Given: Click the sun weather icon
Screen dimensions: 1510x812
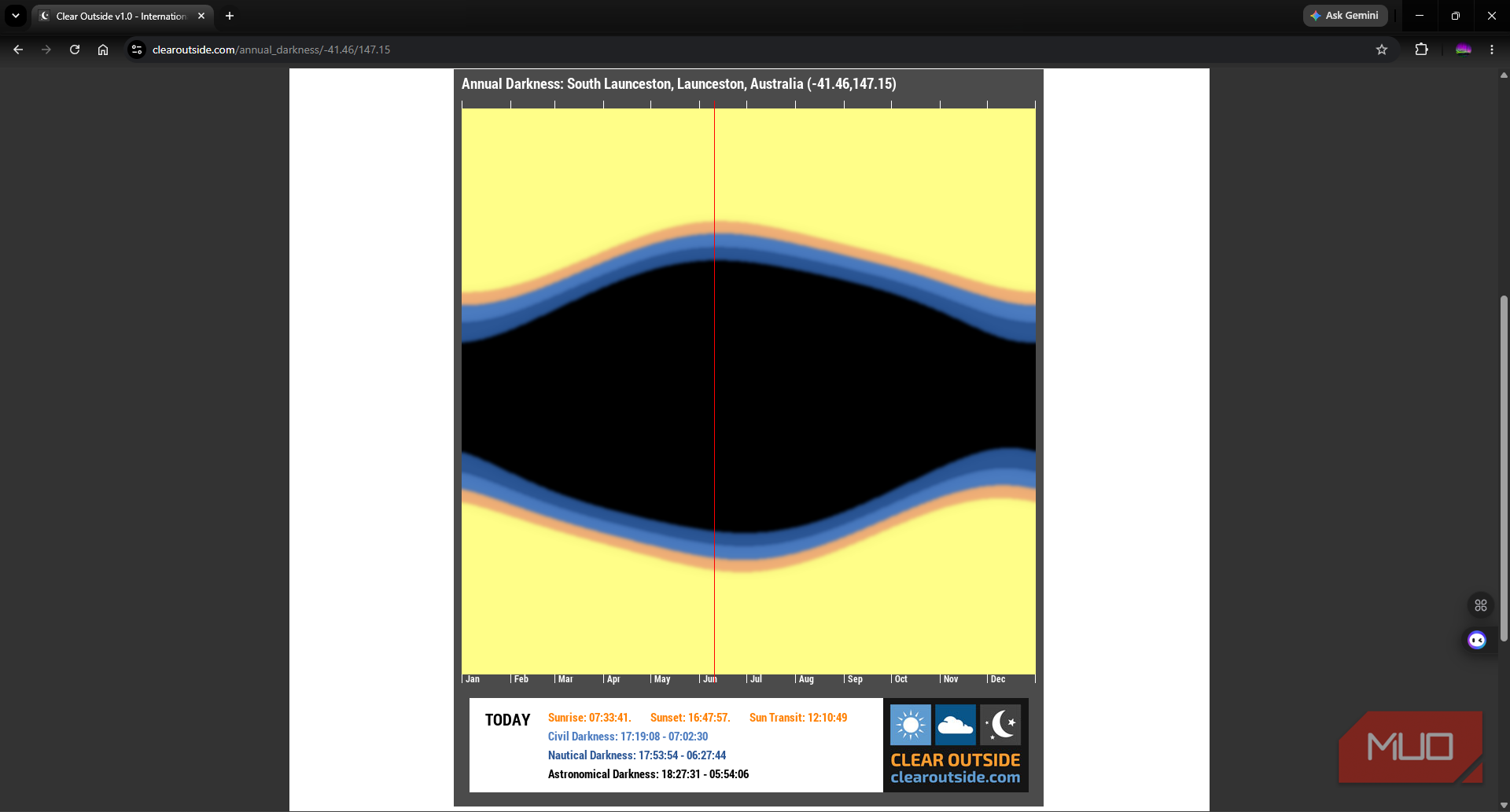Looking at the screenshot, I should 911,725.
